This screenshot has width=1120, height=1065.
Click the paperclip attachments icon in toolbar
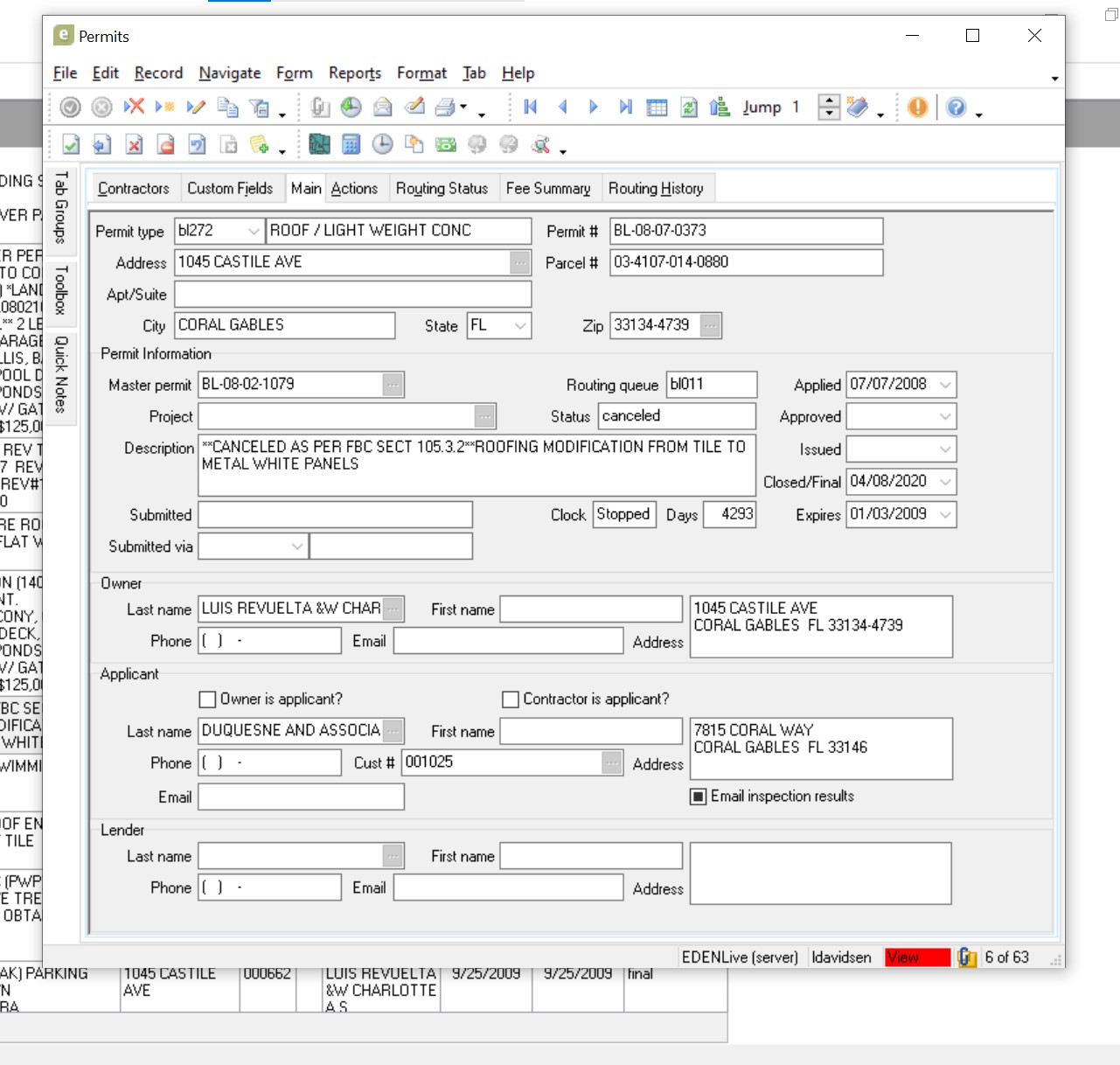[321, 108]
